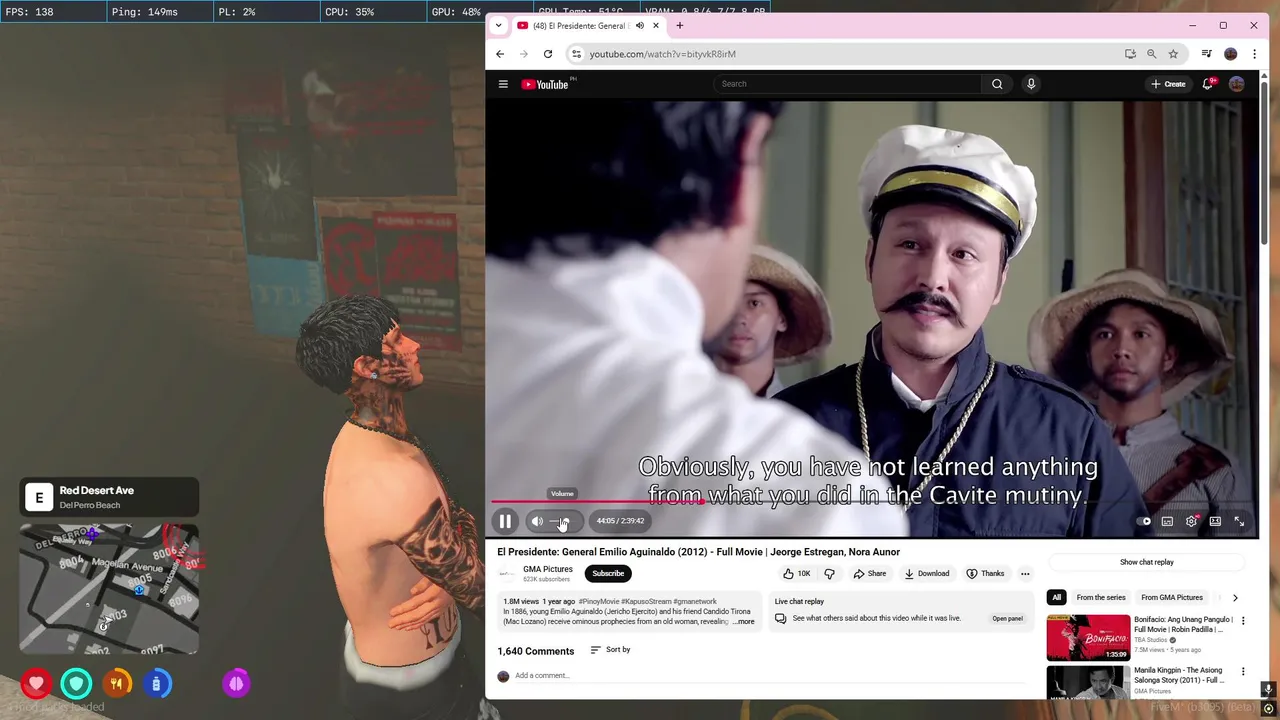Go back in the browser

500,54
